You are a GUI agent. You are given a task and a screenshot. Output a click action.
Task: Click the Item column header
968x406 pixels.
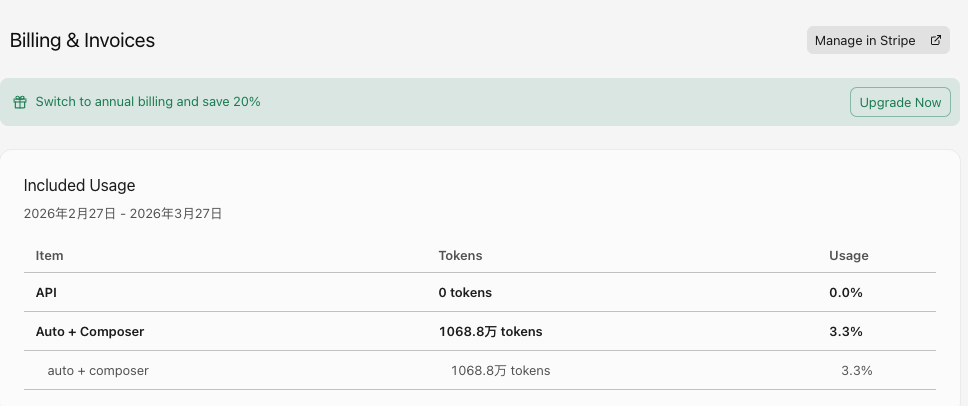pyautogui.click(x=49, y=255)
